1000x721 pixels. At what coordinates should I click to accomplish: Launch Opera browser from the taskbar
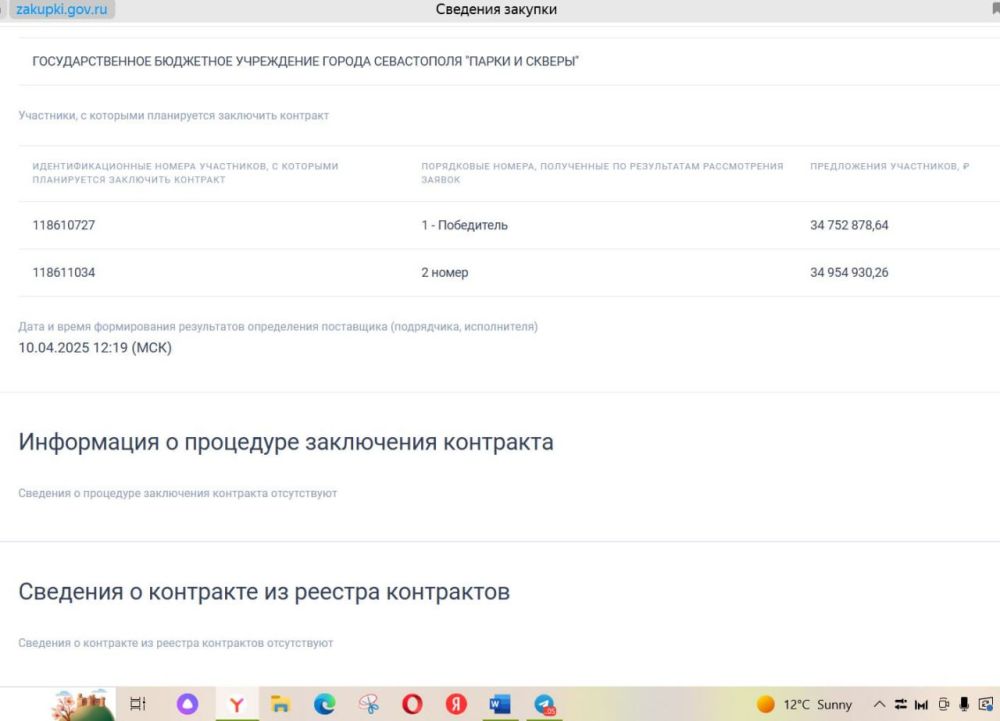tap(412, 704)
